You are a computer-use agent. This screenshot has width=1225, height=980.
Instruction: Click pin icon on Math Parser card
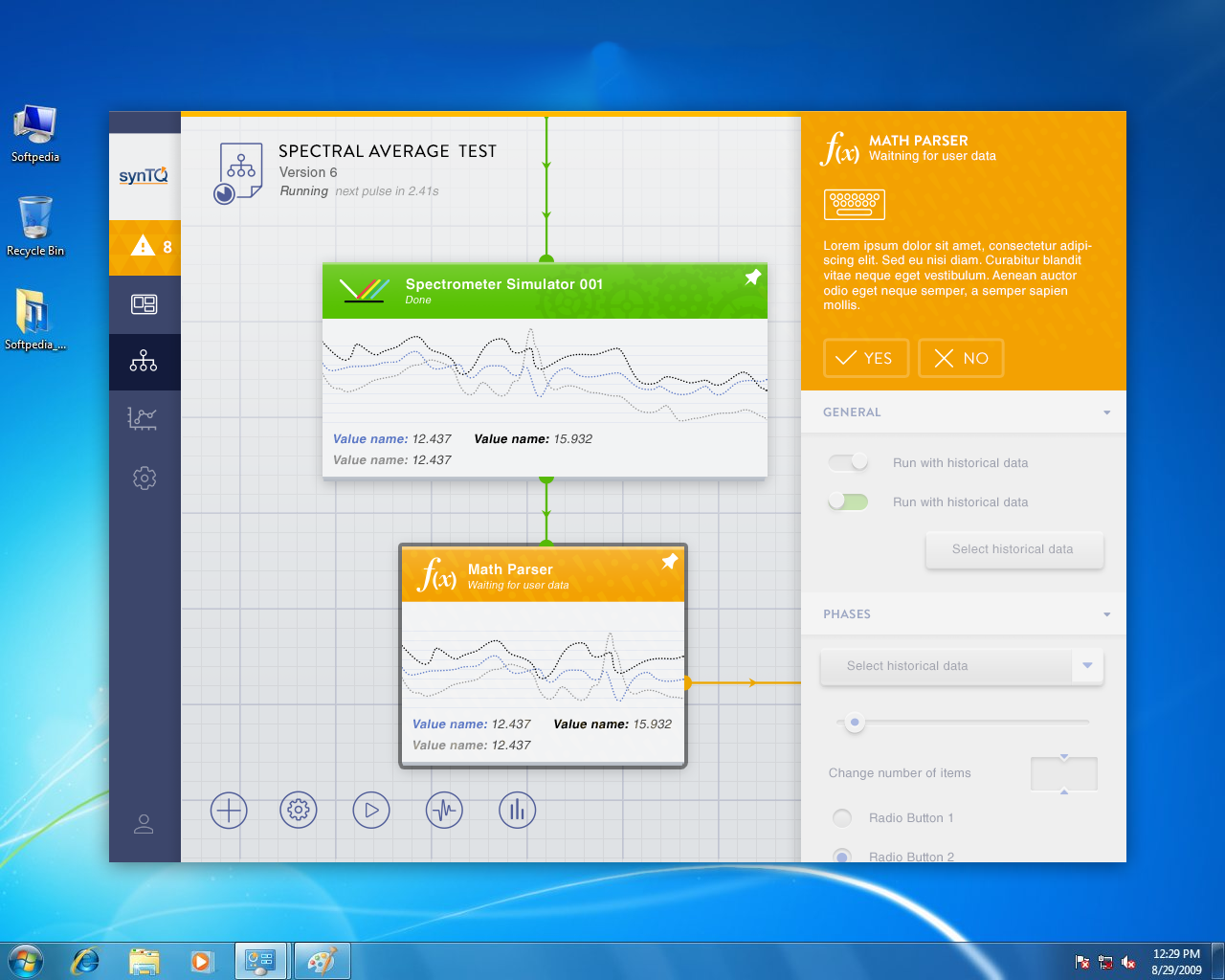[670, 562]
